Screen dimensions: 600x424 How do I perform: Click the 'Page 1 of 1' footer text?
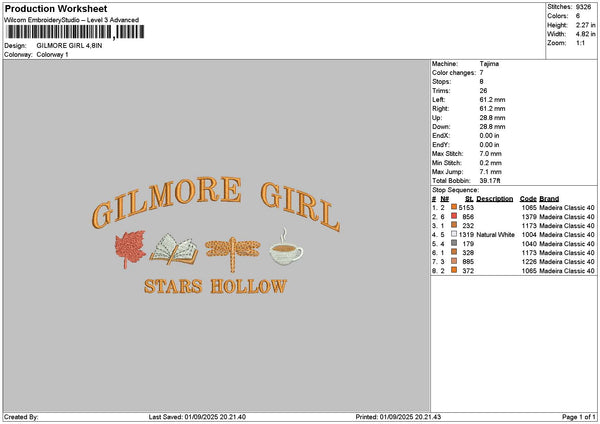[x=579, y=417]
